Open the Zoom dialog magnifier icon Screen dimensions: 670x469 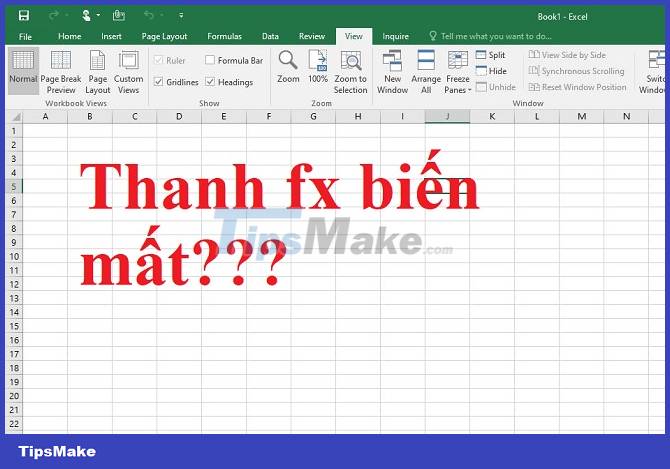click(288, 61)
